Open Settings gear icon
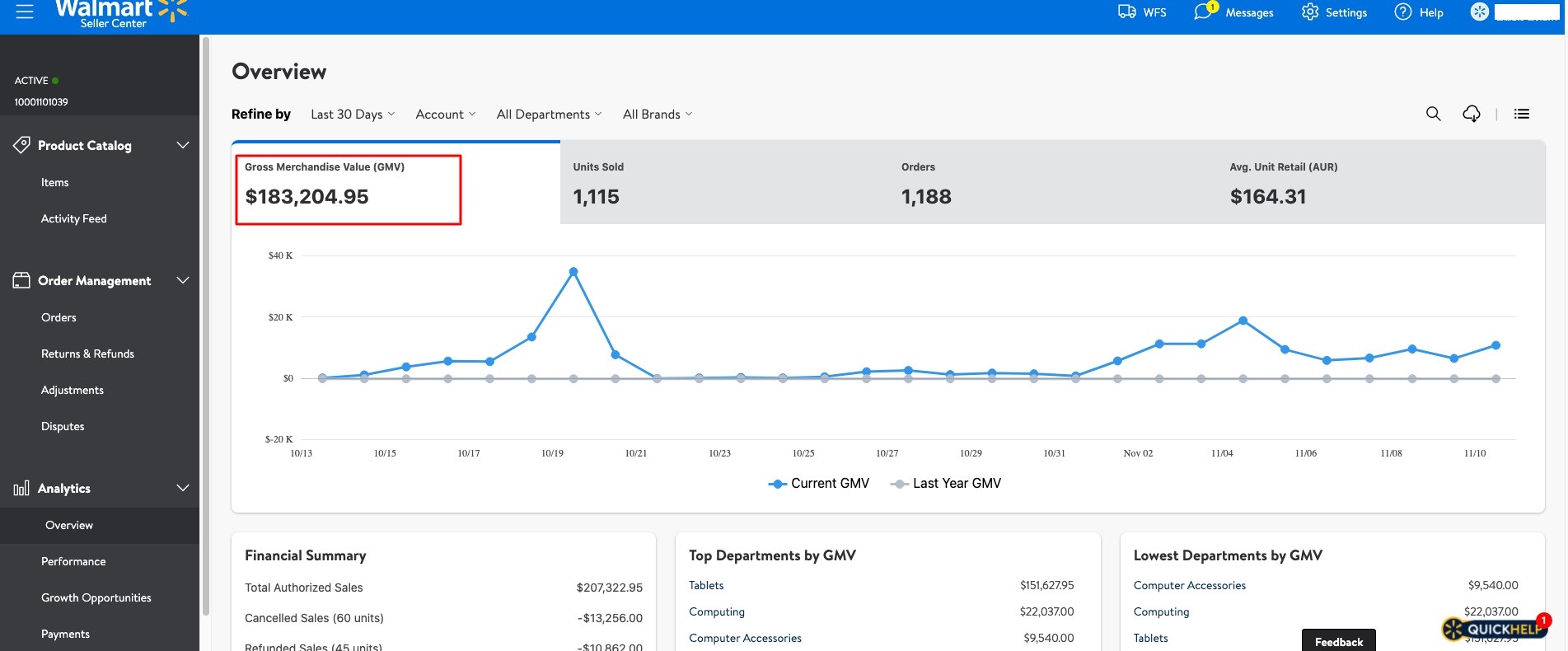 click(x=1310, y=12)
